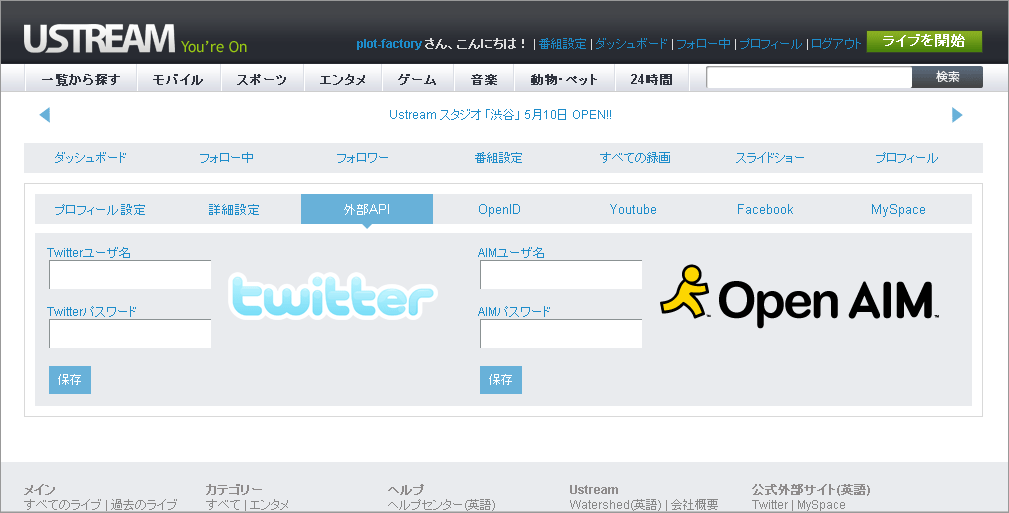Open プロフィール in the gray account bar

tap(906, 158)
